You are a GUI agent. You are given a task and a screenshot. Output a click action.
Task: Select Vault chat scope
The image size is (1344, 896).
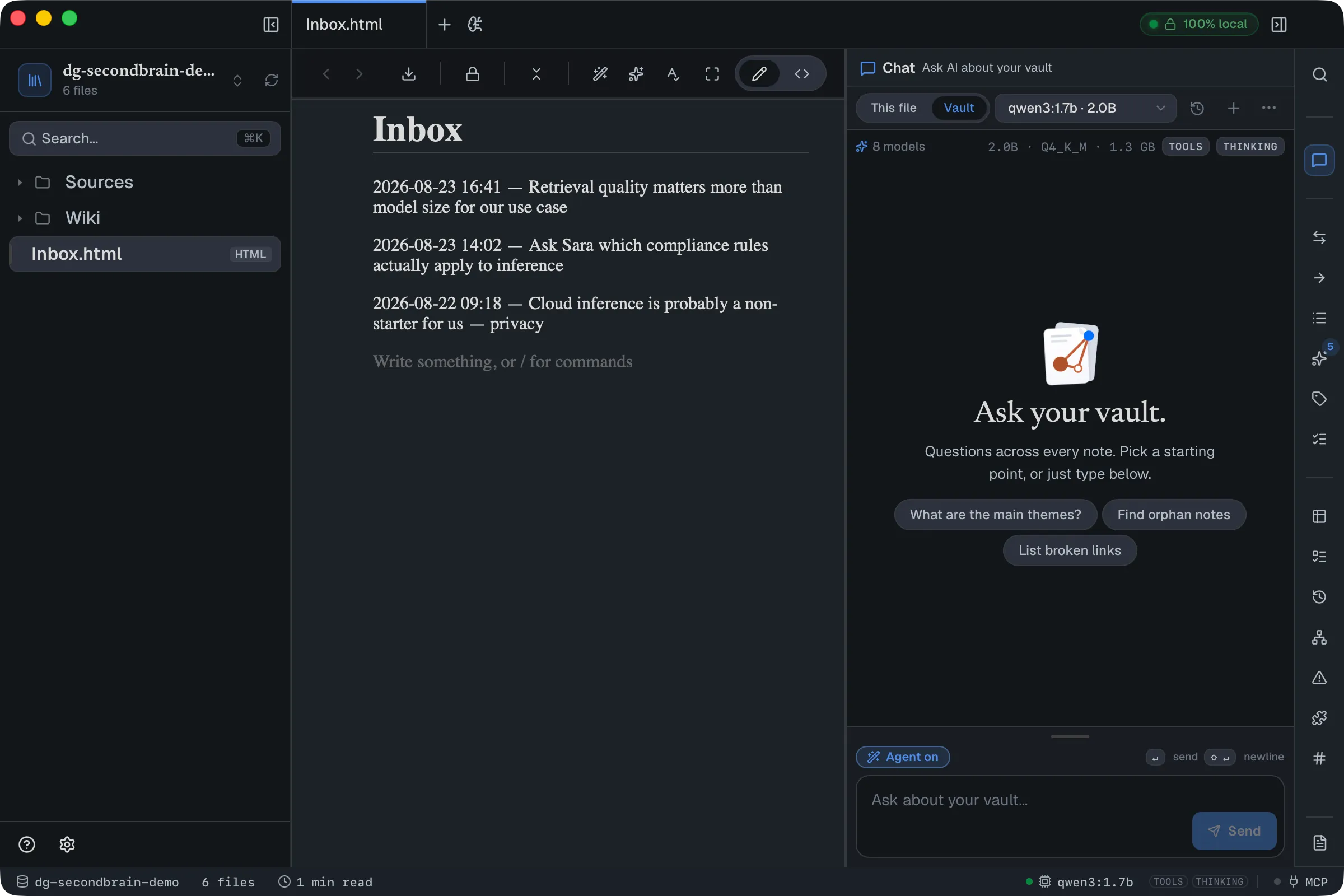point(958,108)
